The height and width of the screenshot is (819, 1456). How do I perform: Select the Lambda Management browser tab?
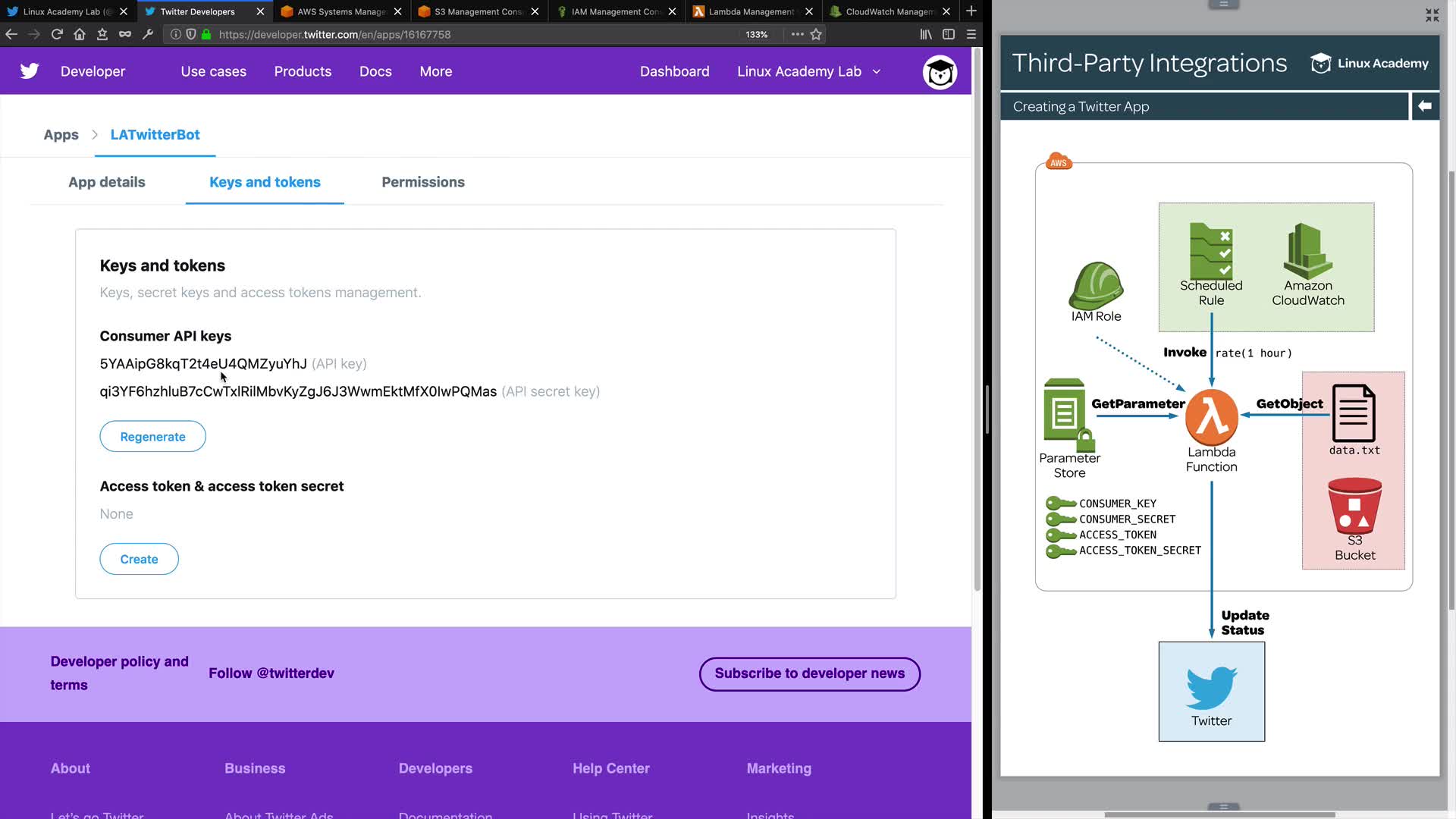pos(751,11)
